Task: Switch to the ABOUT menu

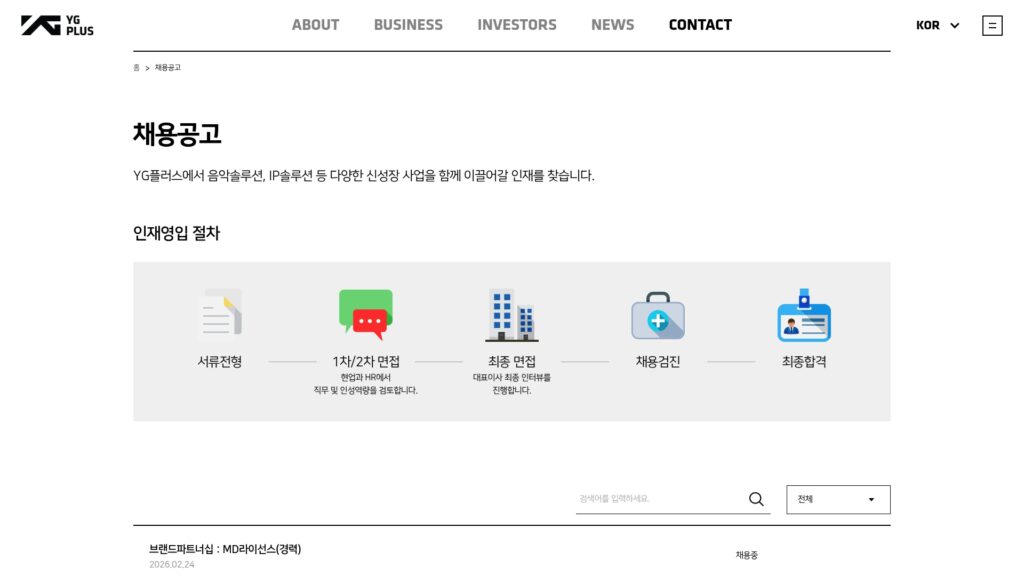Action: pos(315,24)
